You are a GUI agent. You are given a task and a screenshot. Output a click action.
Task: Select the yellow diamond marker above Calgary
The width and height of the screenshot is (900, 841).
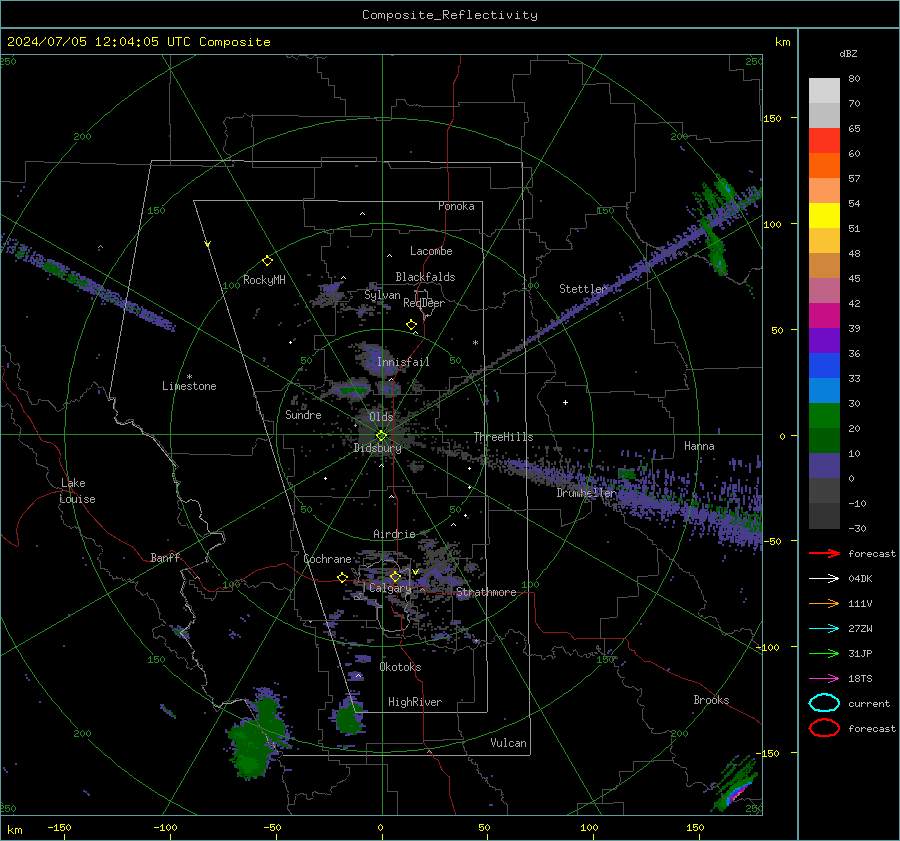tap(395, 576)
